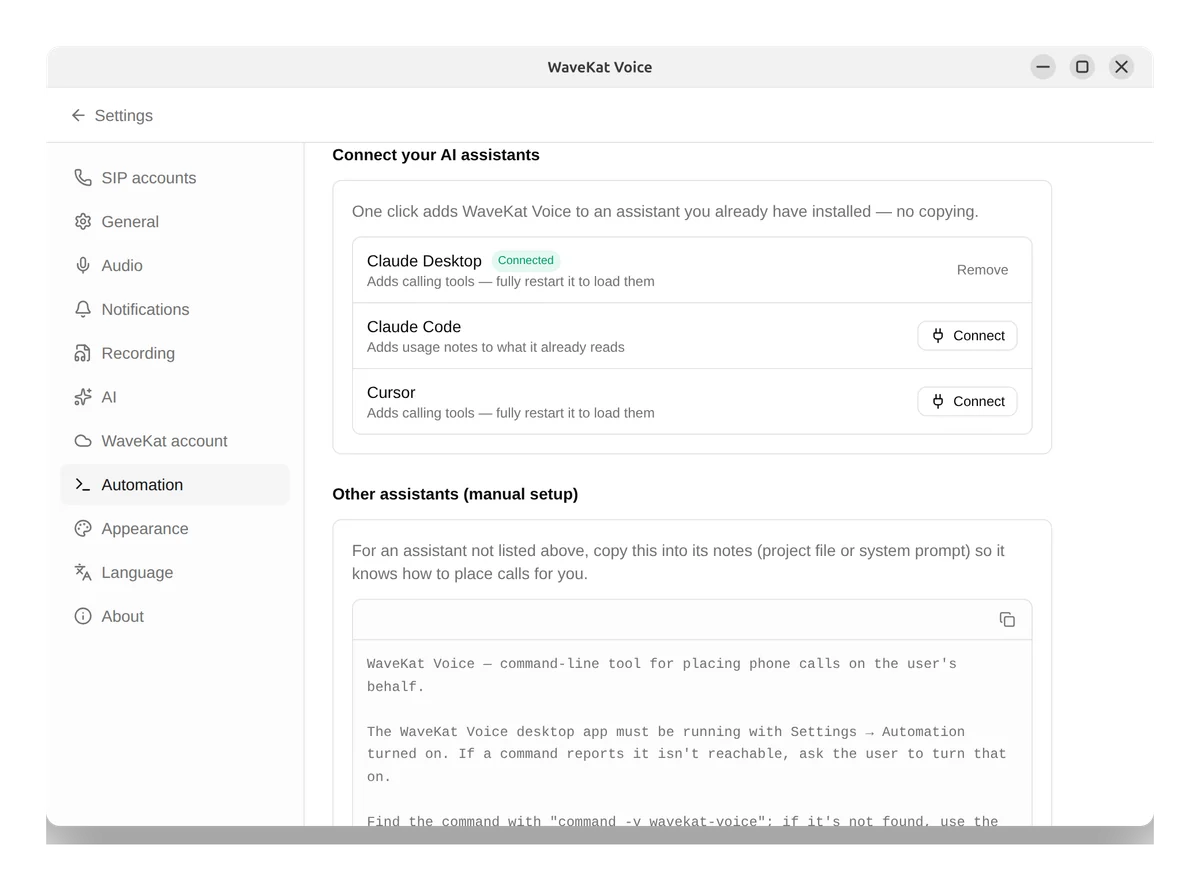The height and width of the screenshot is (872, 1200).
Task: Click the Claude Desktop row title
Action: click(x=424, y=261)
